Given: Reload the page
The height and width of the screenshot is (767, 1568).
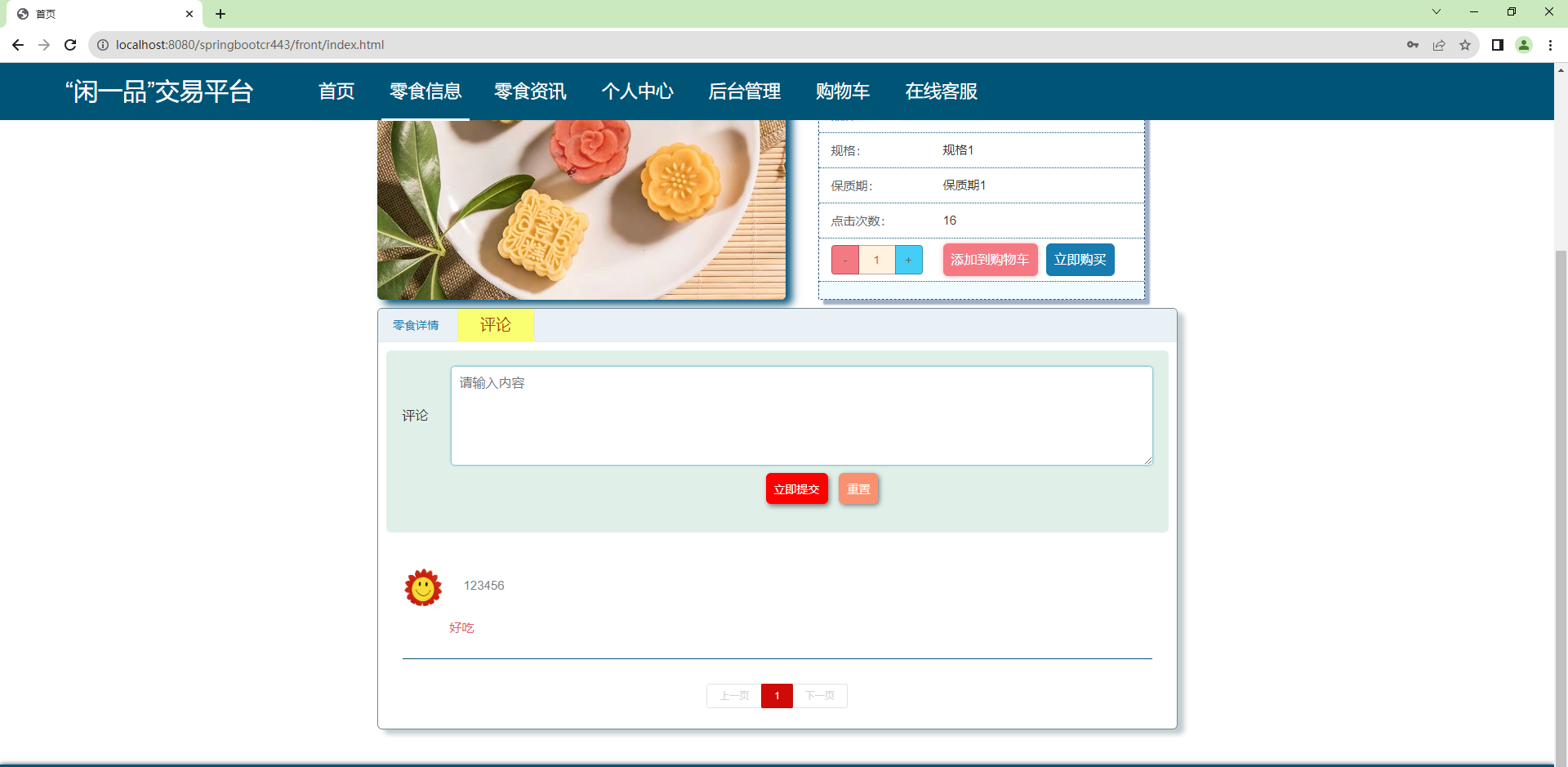Looking at the screenshot, I should click(70, 45).
